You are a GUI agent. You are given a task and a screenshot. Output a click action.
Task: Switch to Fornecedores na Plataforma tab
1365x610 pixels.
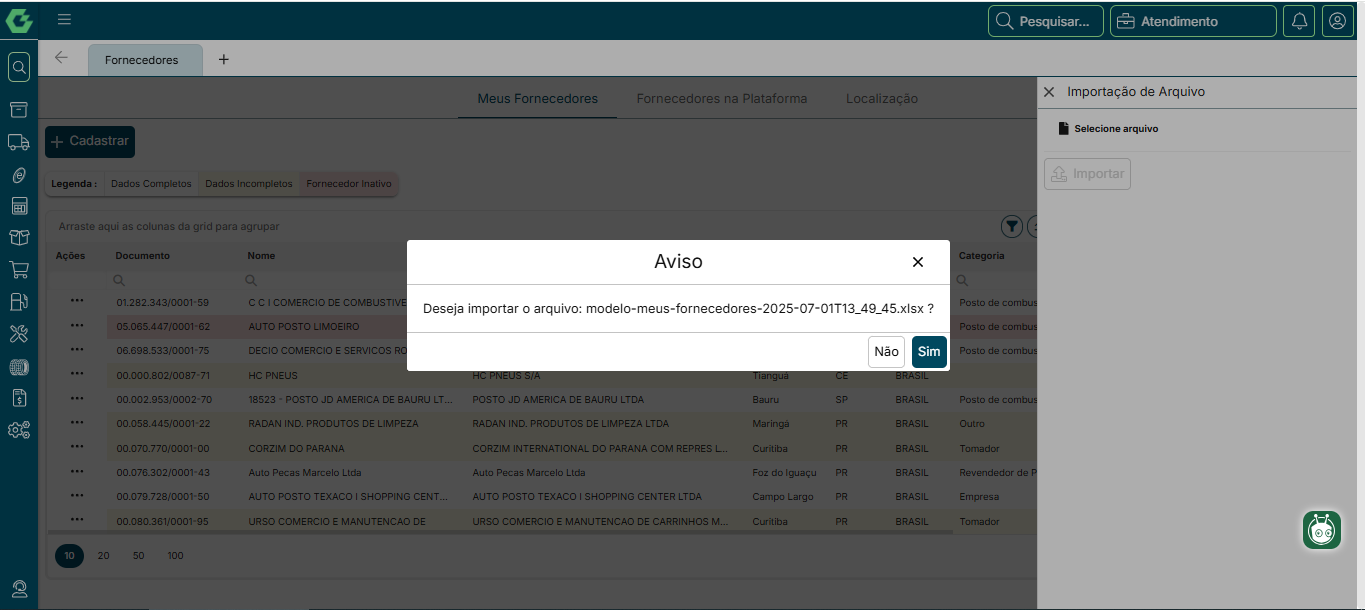click(x=722, y=99)
